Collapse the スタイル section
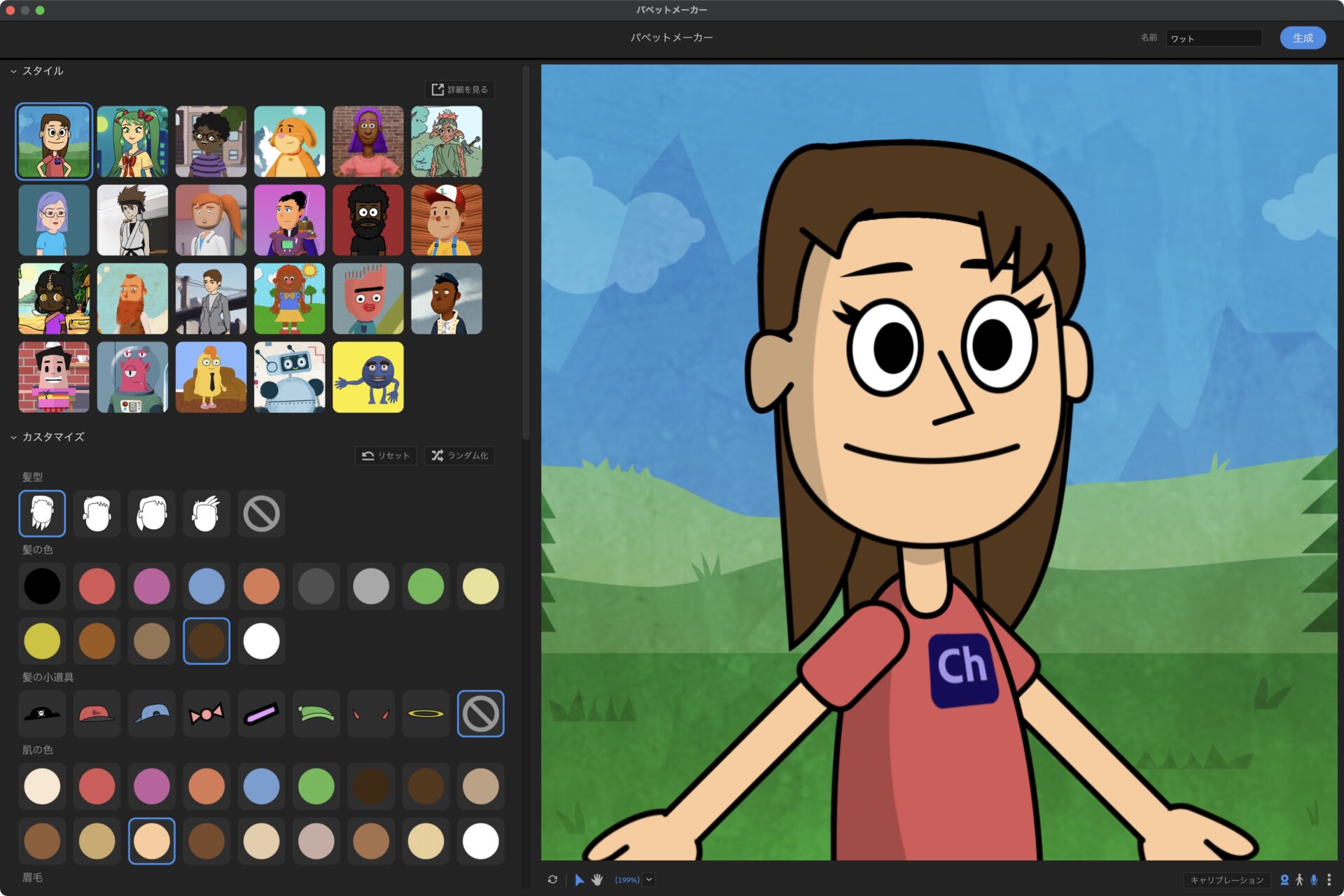The width and height of the screenshot is (1344, 896). [12, 71]
